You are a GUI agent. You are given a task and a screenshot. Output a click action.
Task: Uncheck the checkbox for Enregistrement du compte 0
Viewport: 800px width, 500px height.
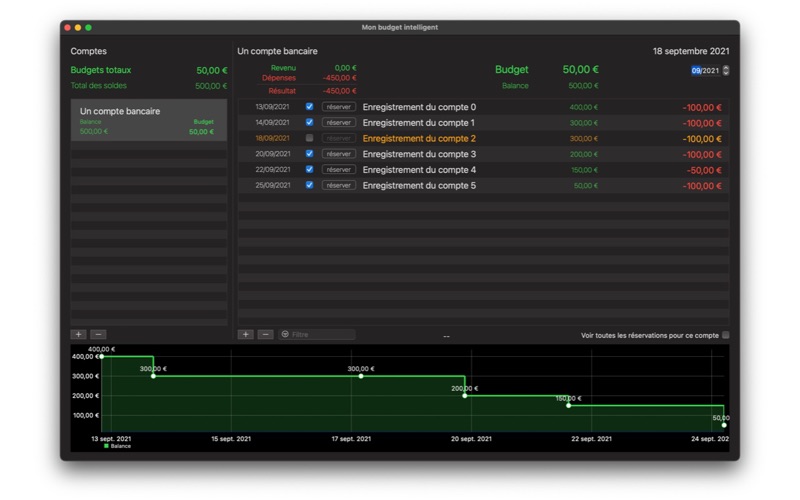point(309,107)
